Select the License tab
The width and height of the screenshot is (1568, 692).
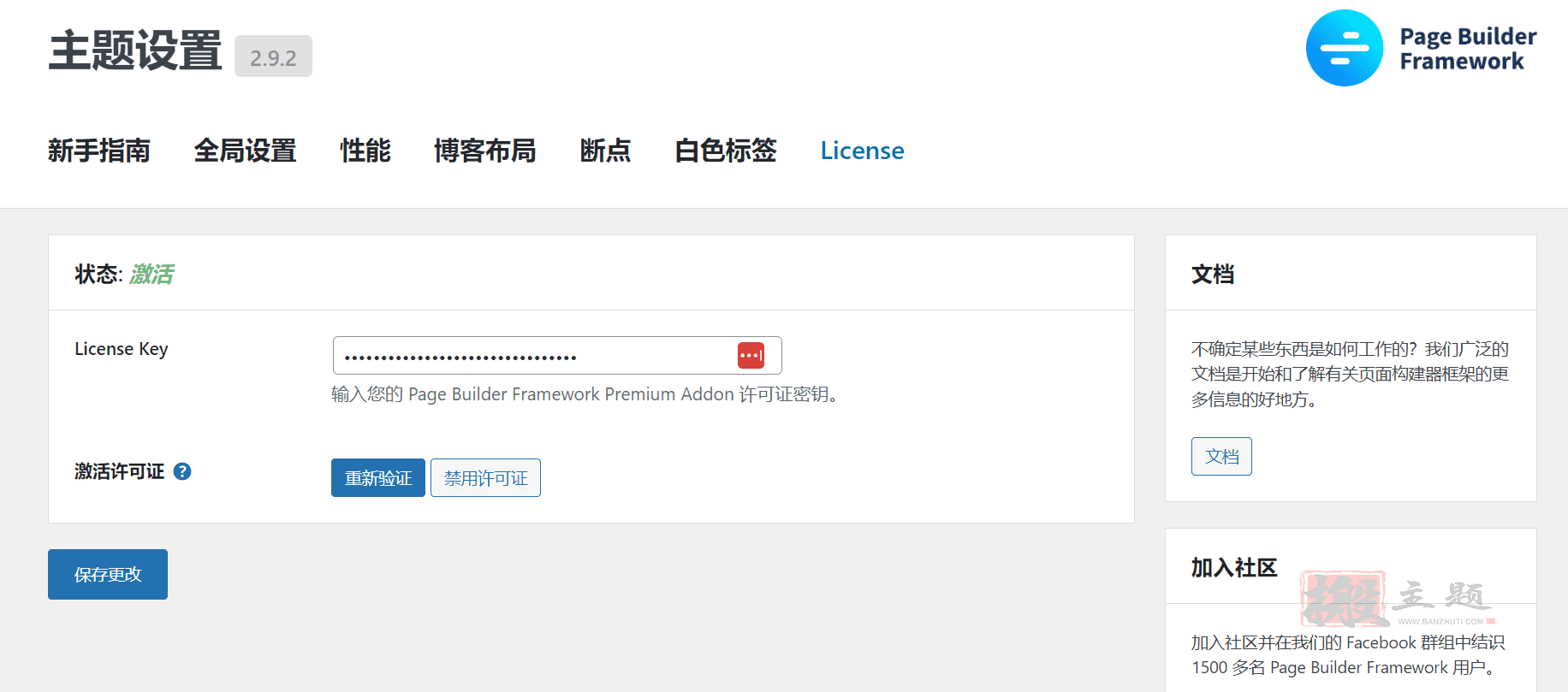[862, 151]
